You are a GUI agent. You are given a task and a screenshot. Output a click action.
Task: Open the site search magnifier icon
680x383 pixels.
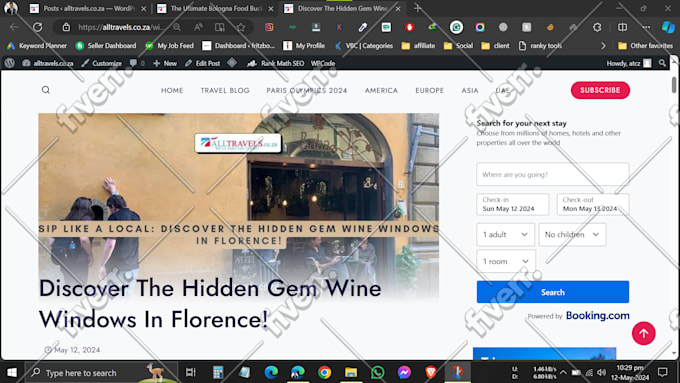coord(46,90)
